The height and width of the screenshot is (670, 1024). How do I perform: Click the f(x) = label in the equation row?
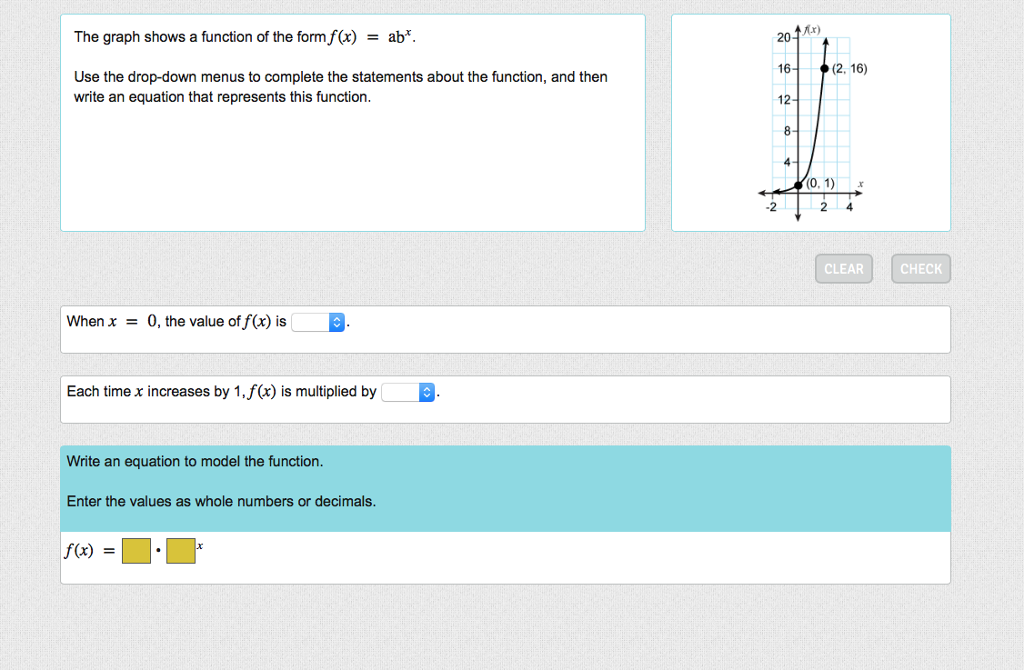[85, 550]
